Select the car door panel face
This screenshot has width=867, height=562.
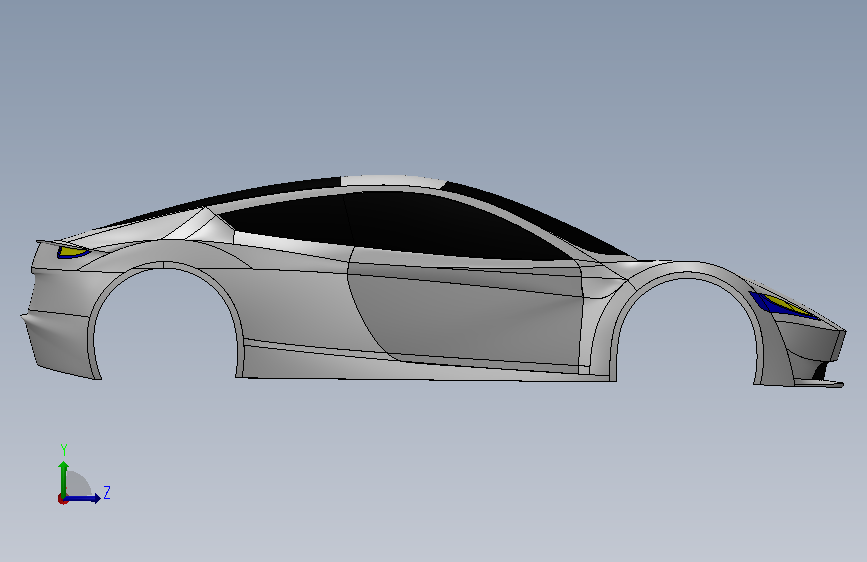[464, 313]
